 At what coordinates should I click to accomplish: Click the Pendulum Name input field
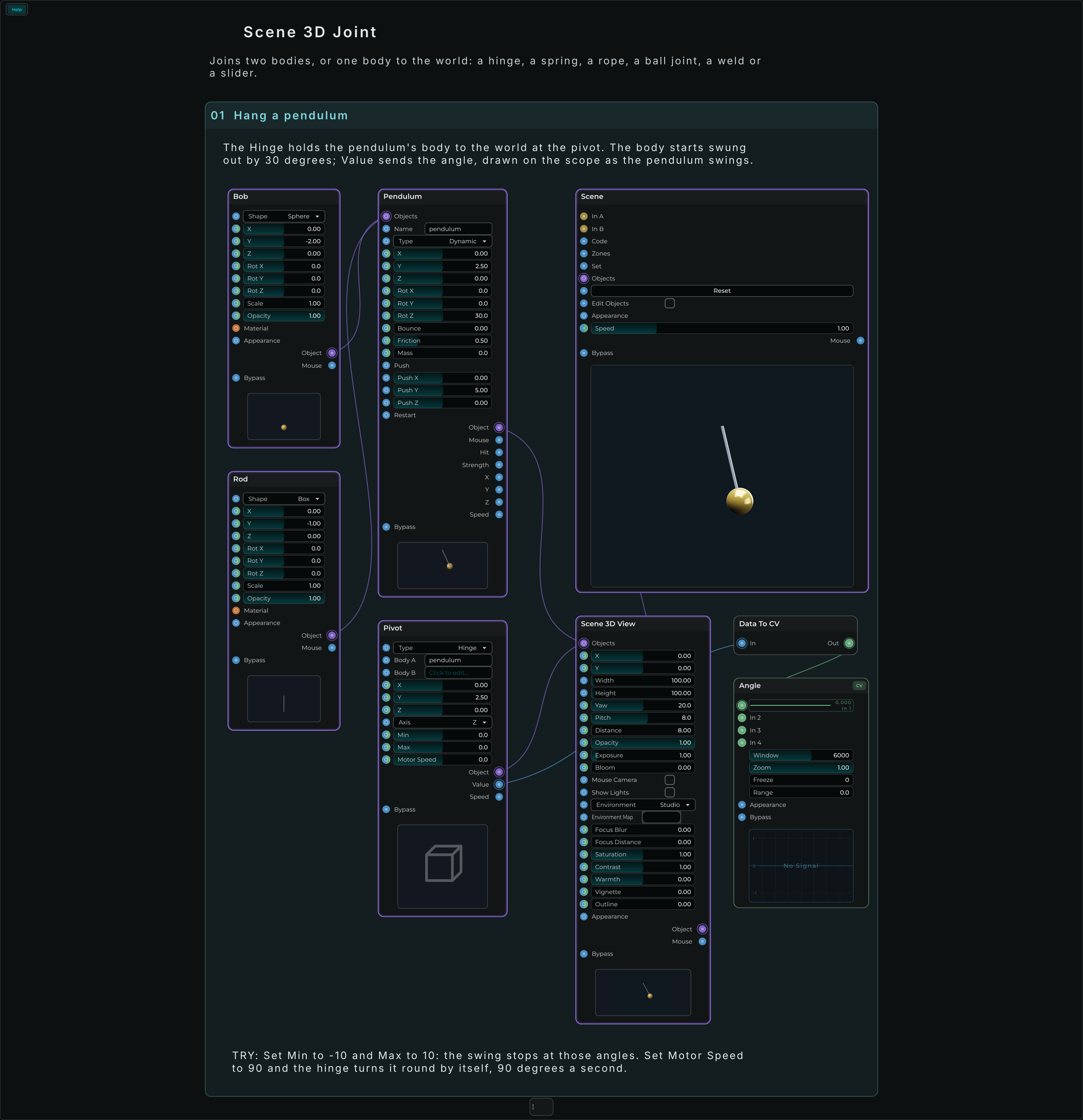point(458,228)
